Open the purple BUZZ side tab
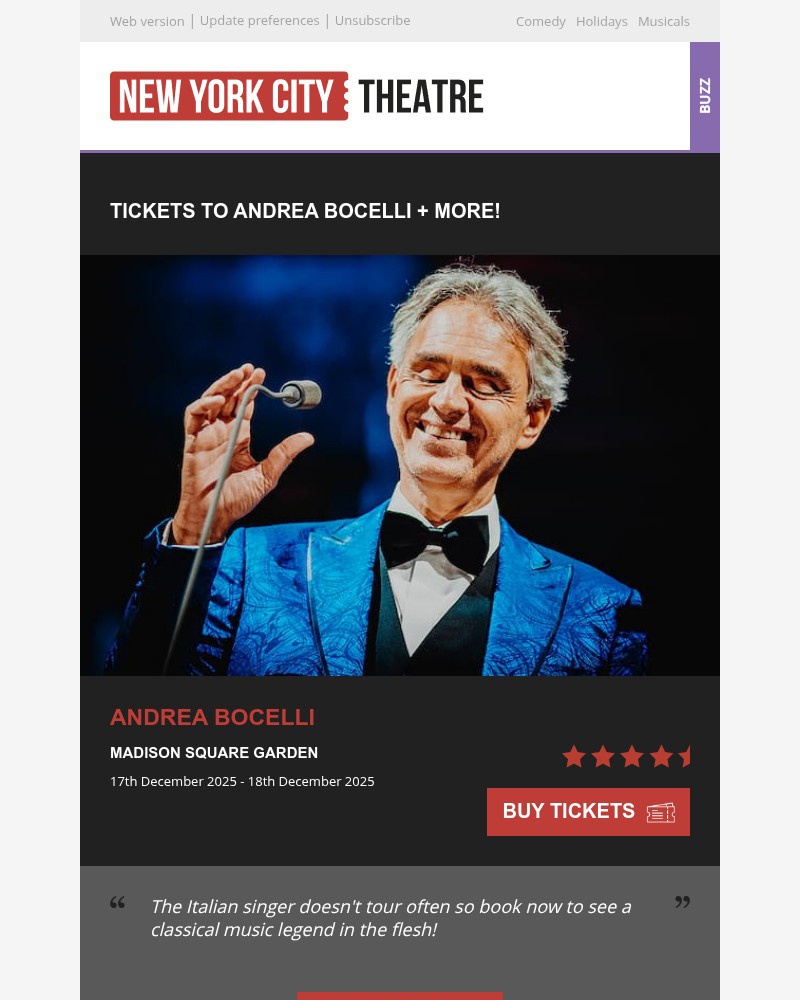Screen dimensions: 800x1000 coord(705,96)
